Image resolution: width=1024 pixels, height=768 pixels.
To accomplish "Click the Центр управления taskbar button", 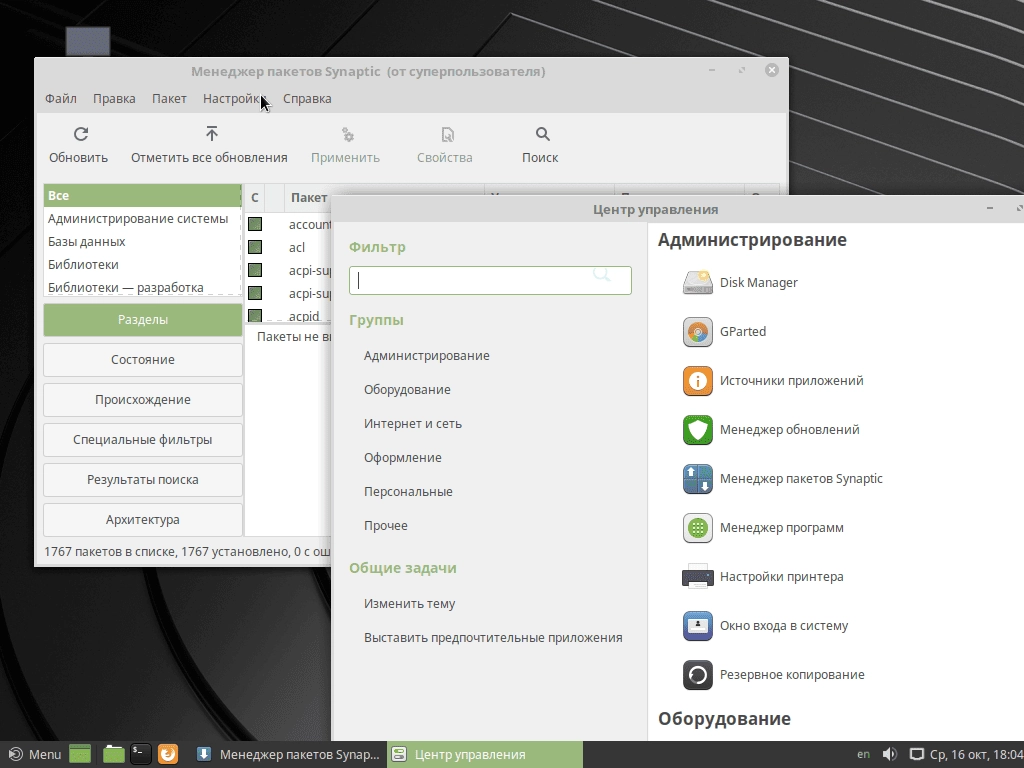I will (485, 754).
